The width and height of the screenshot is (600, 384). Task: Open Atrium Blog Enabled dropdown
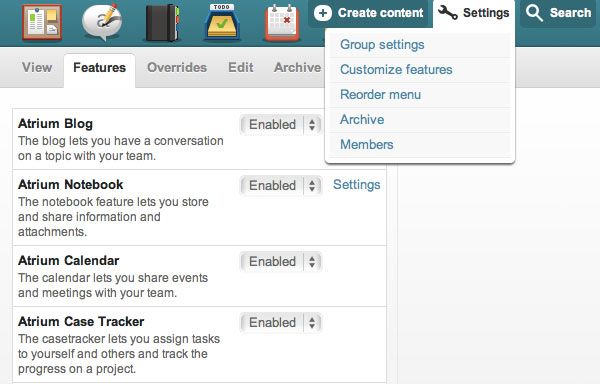[281, 125]
